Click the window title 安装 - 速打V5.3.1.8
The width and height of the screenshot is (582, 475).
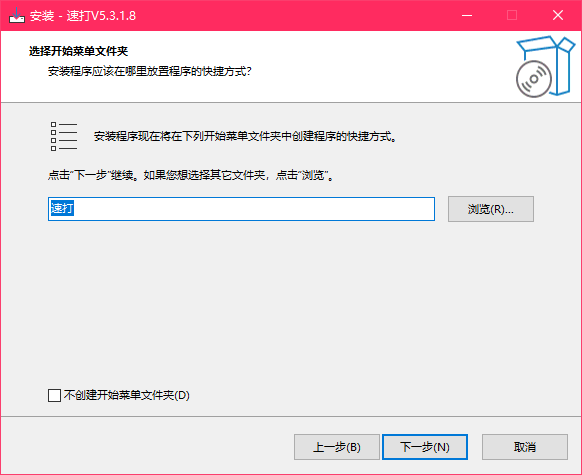click(x=83, y=16)
